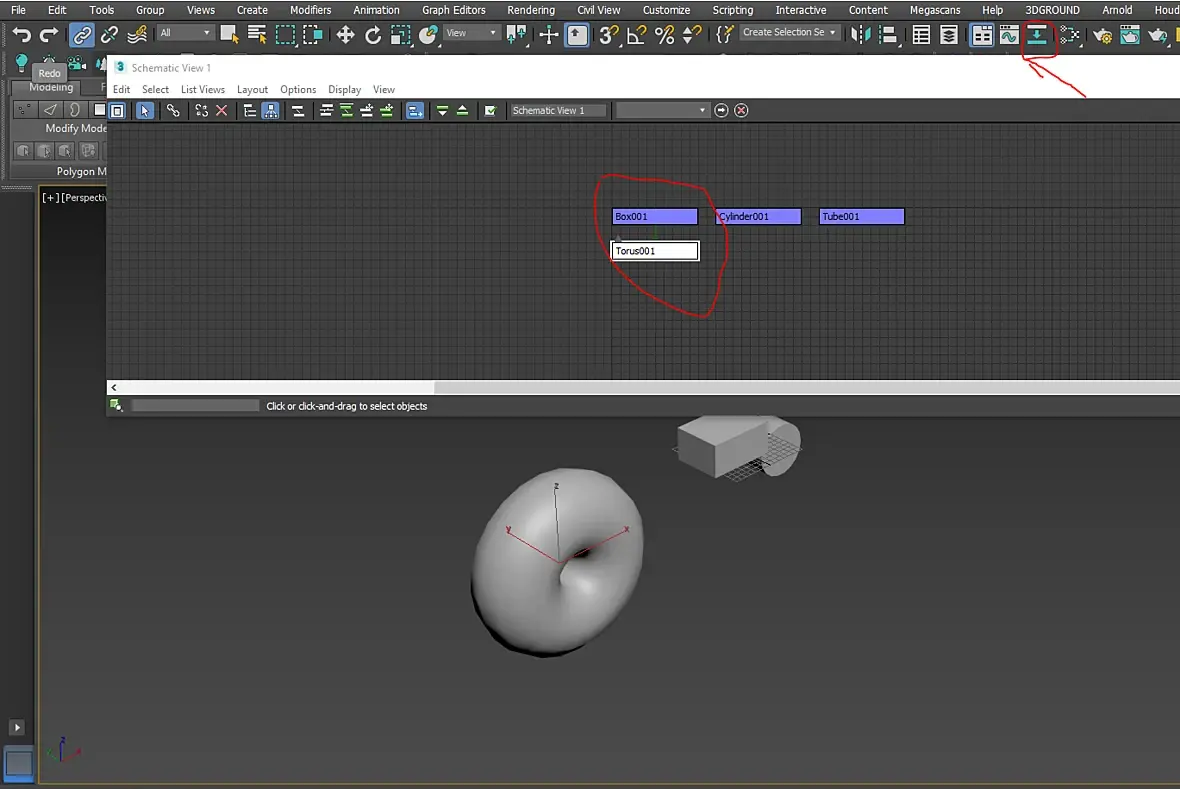Open the View reference coordinate dropdown
Viewport: 1180px width, 789px height.
tap(471, 33)
